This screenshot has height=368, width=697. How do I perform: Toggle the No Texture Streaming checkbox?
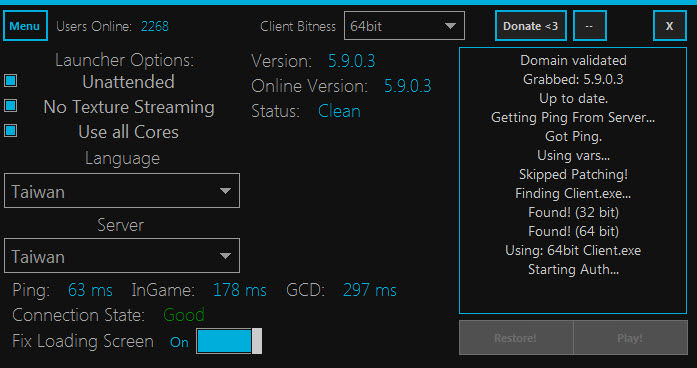point(11,106)
